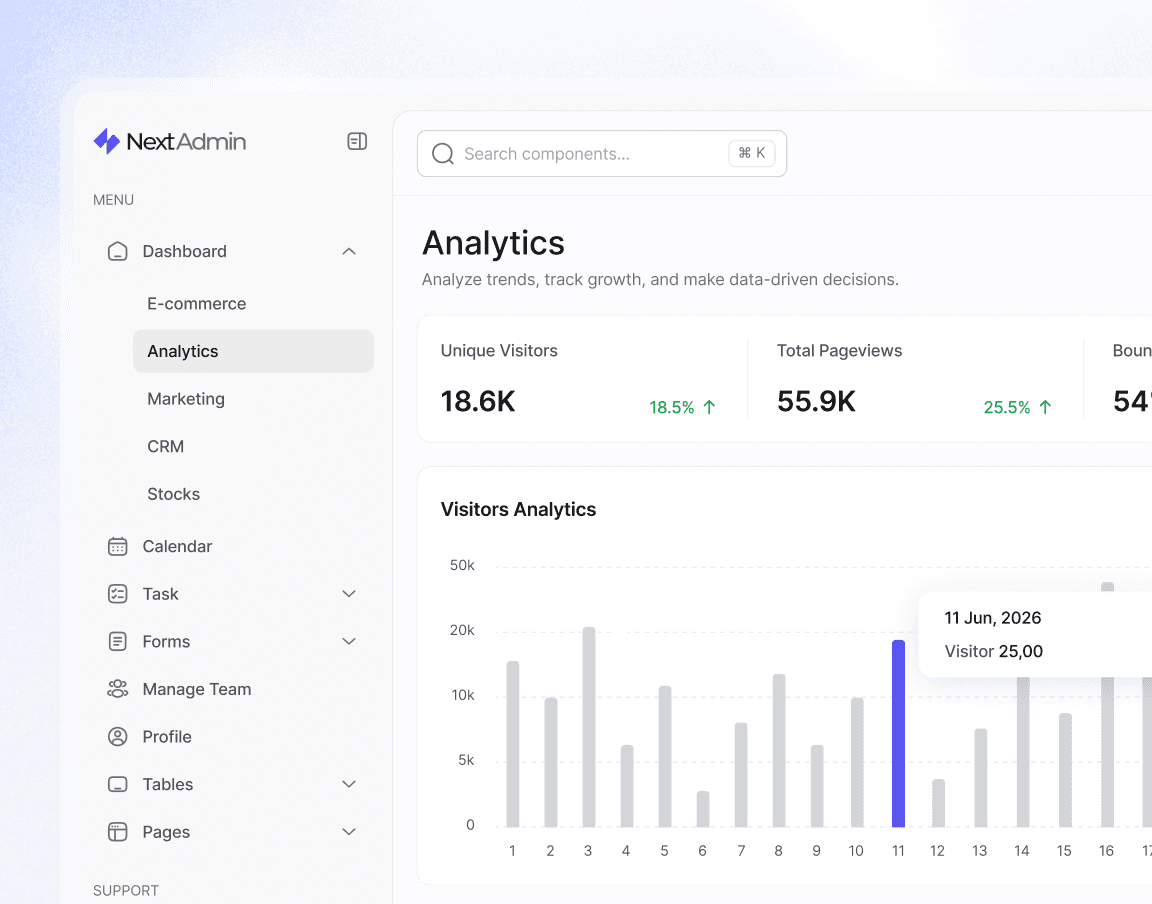1152x904 pixels.
Task: Click the Unique Visitors value 18.6K
Action: 478,401
